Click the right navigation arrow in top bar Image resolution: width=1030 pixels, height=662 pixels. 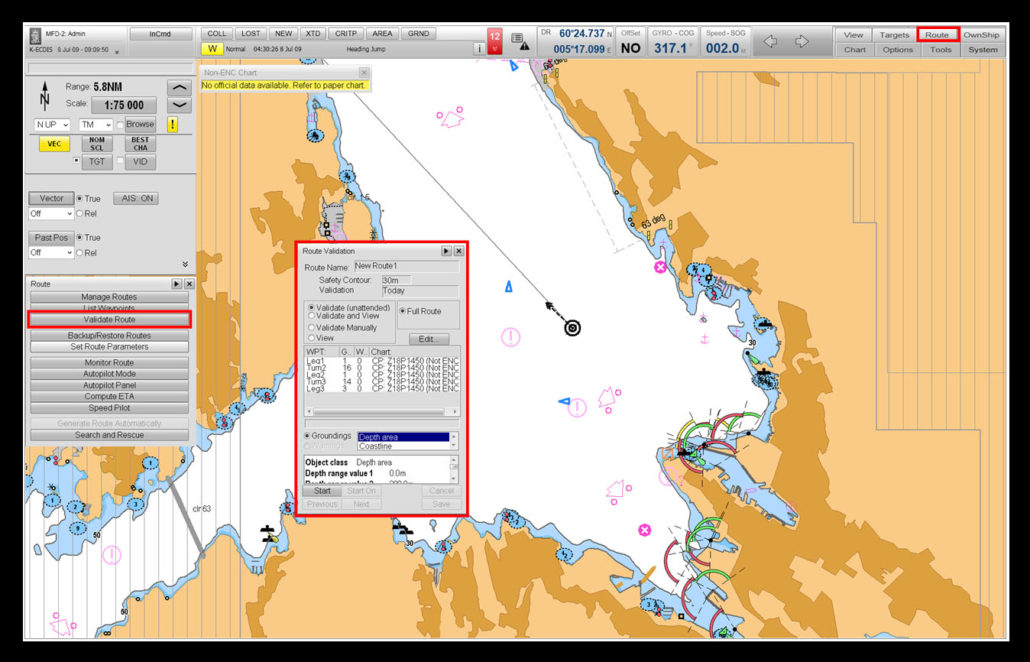[801, 41]
